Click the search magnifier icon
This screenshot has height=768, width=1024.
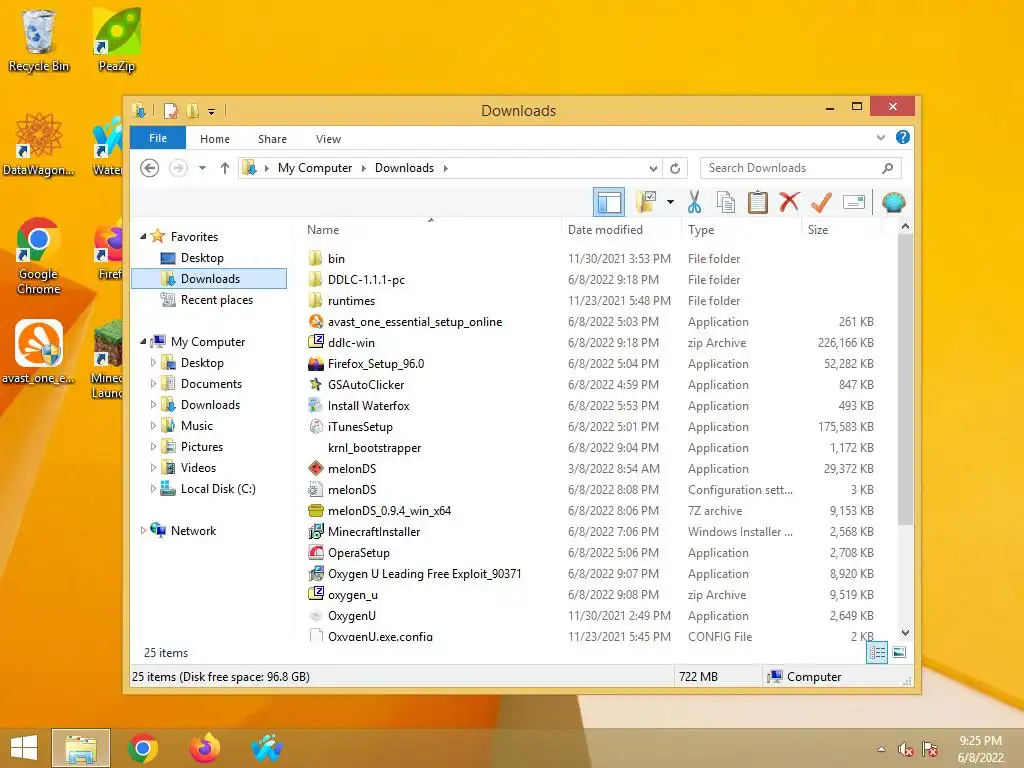click(887, 168)
